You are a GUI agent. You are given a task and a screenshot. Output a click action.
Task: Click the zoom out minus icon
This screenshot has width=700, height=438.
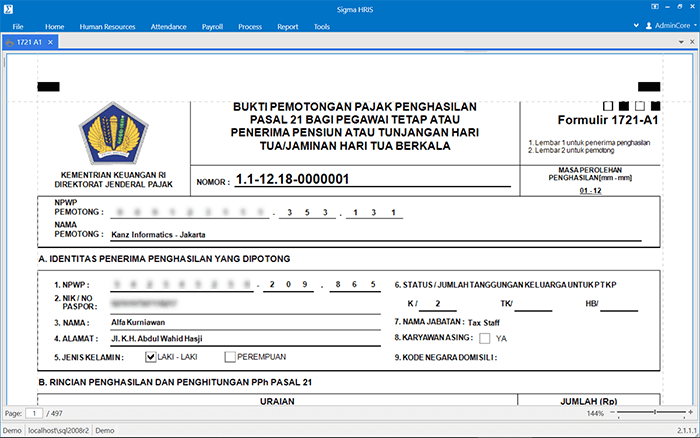coord(612,412)
